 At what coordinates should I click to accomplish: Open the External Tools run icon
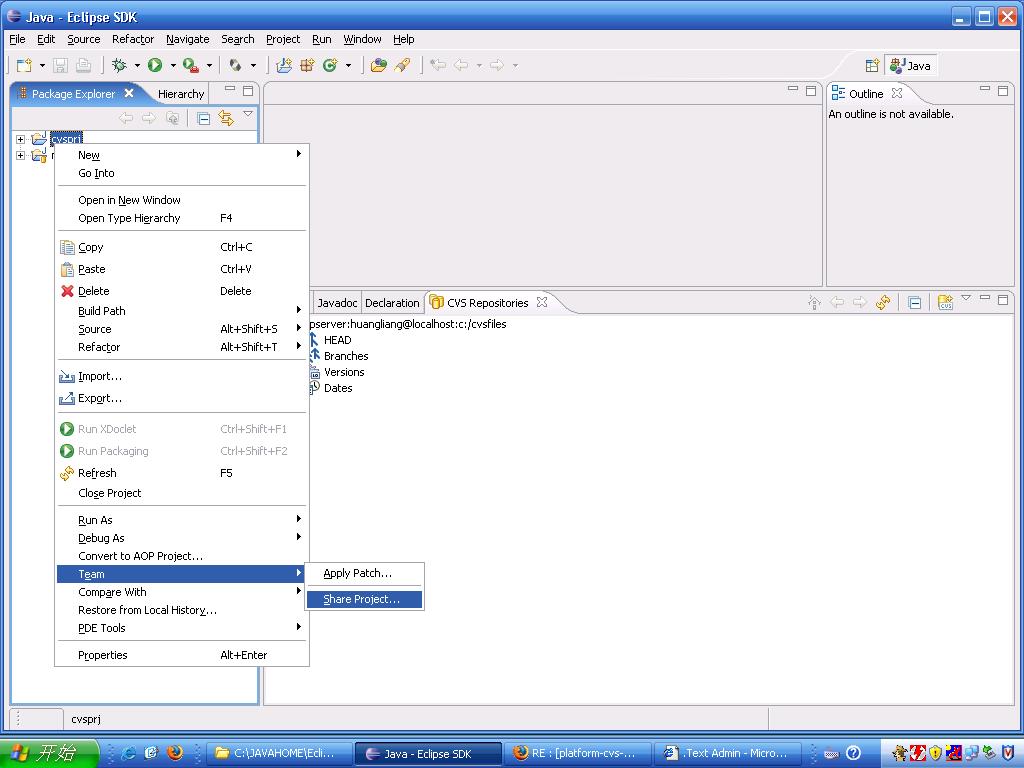191,65
